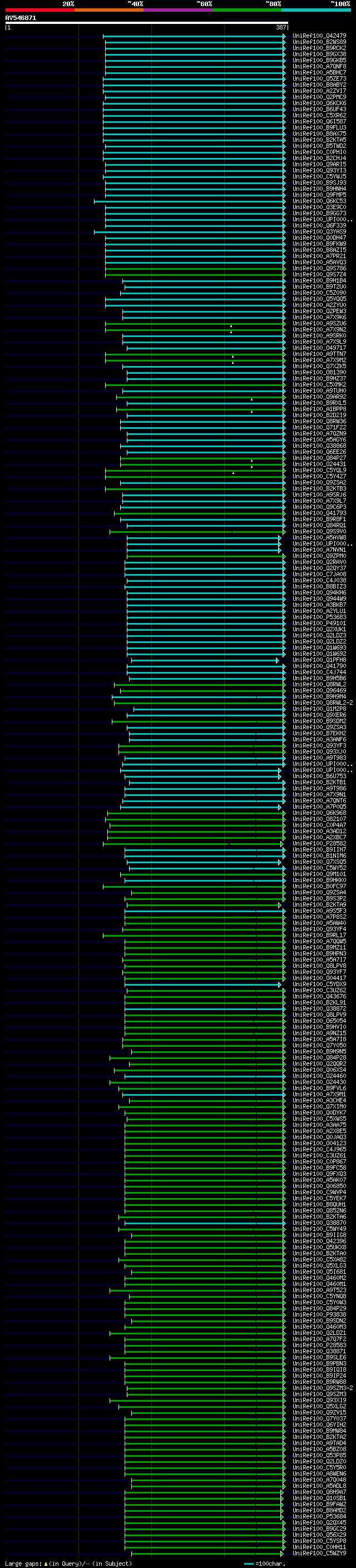Select the UniRef100_A7NVN1 hit label
Screen dimensions: 356x1568
pos(319,550)
